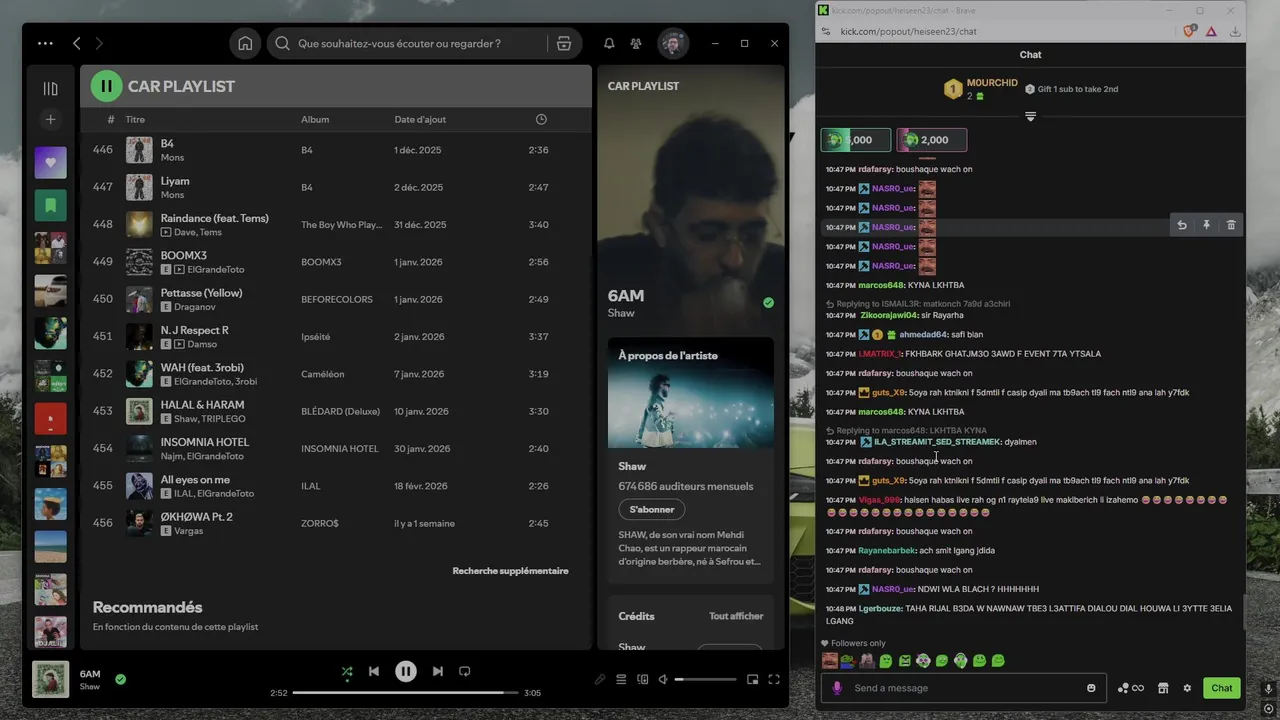Click the 6AM album art in player bar
Screen dimensions: 1280x720
[51, 679]
